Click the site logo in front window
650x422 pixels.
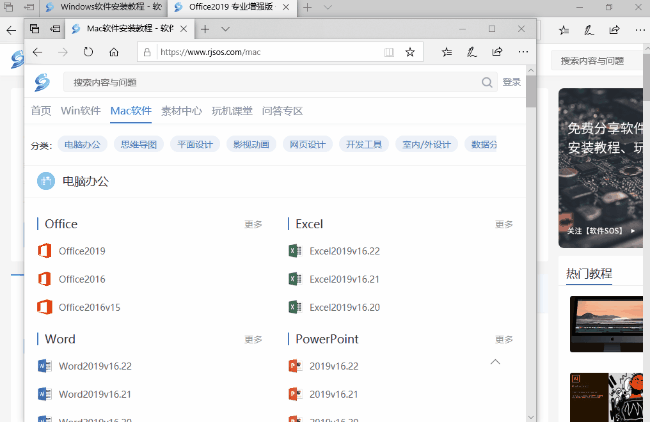pos(42,82)
